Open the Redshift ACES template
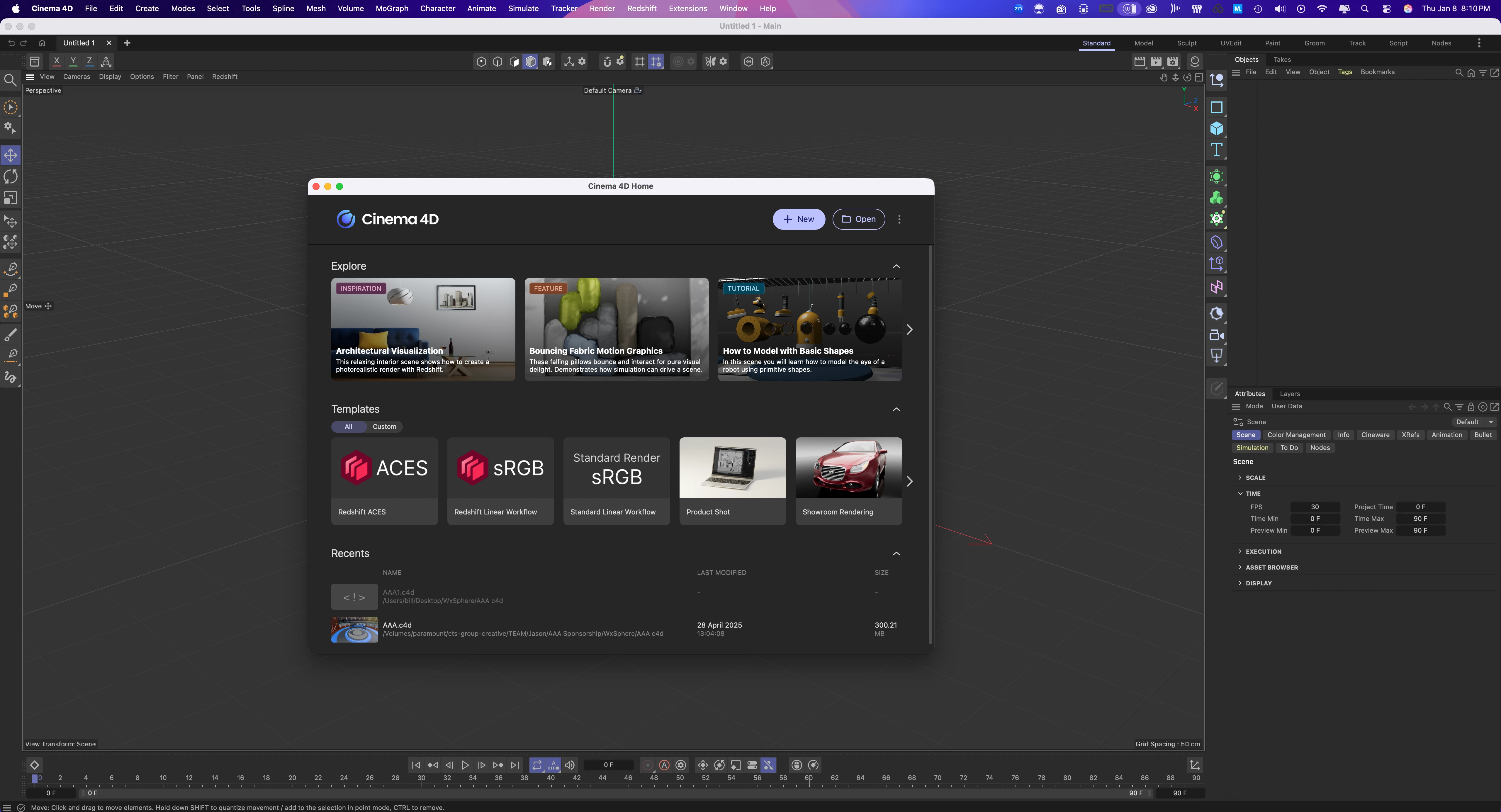 pos(385,481)
